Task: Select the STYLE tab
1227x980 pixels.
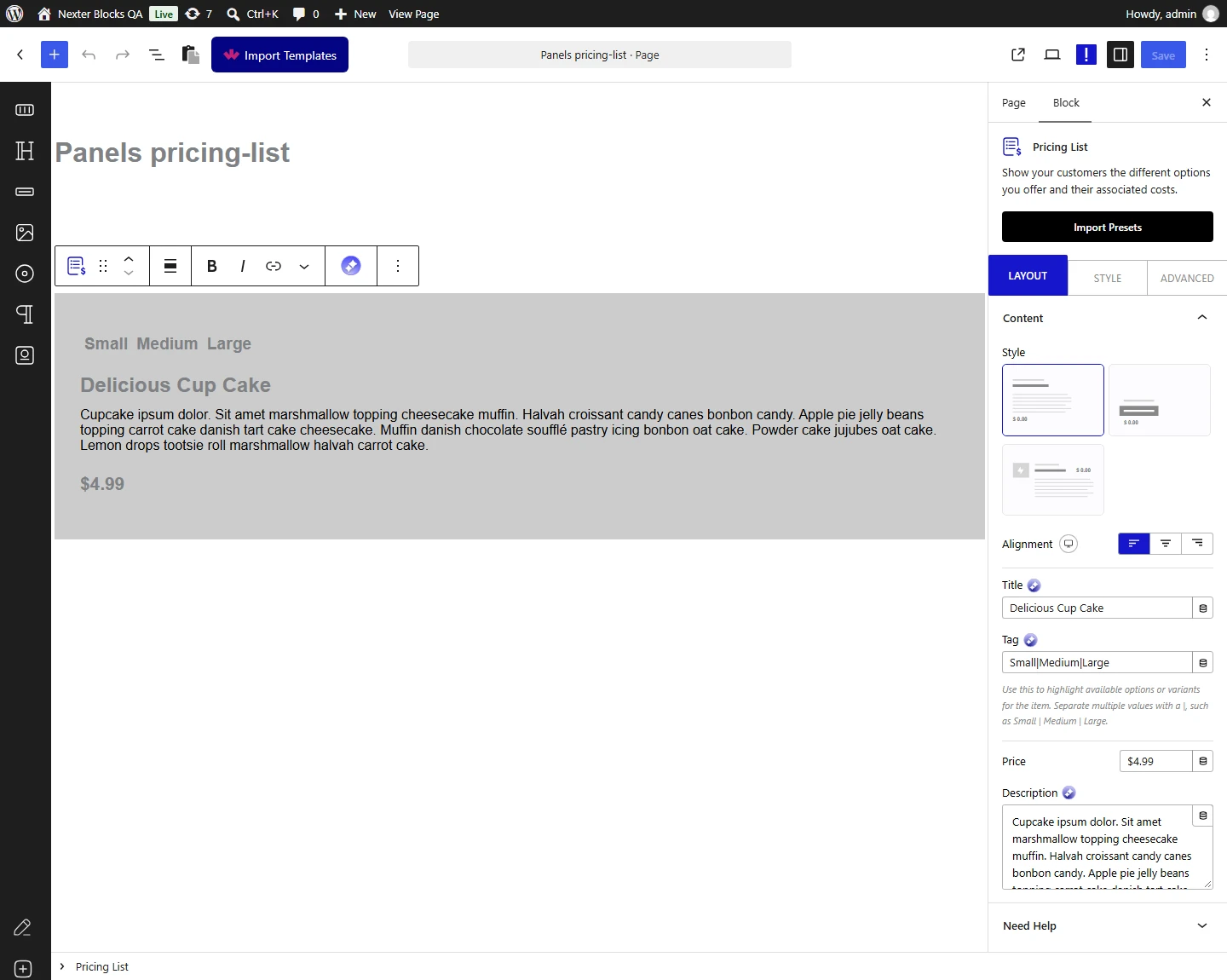Action: point(1108,278)
